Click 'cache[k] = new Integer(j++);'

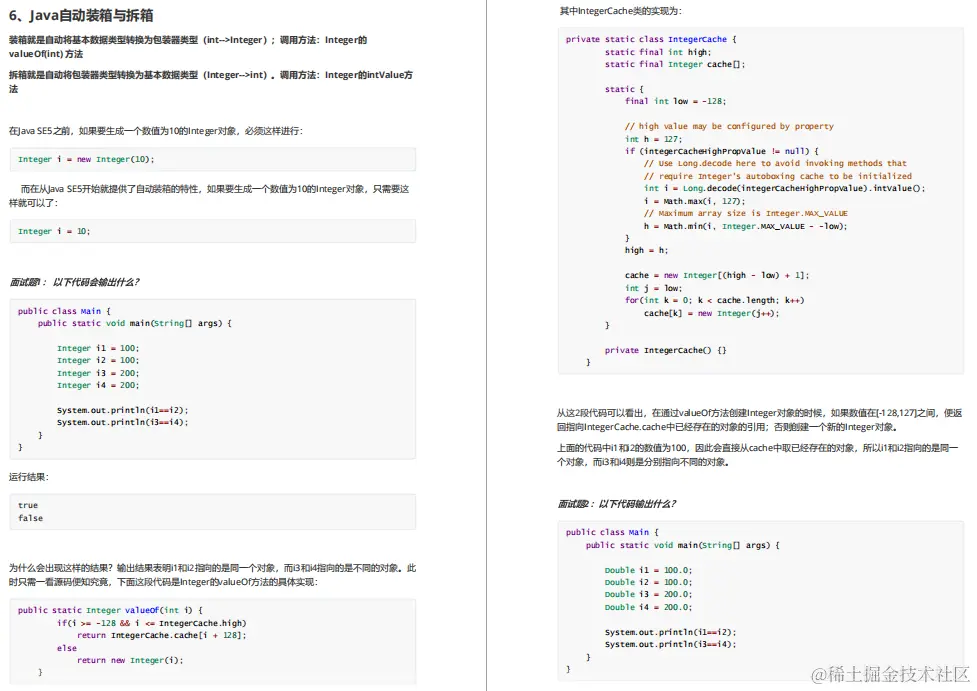click(712, 313)
